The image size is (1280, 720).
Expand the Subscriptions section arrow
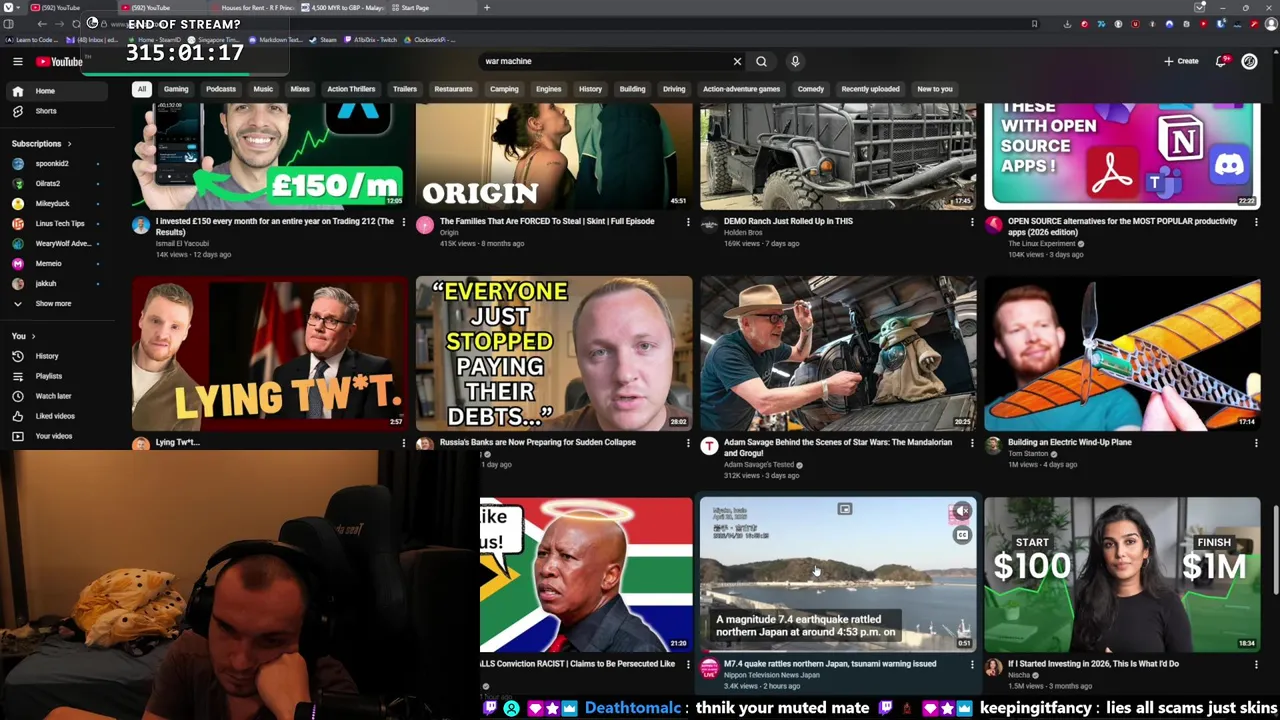69,144
